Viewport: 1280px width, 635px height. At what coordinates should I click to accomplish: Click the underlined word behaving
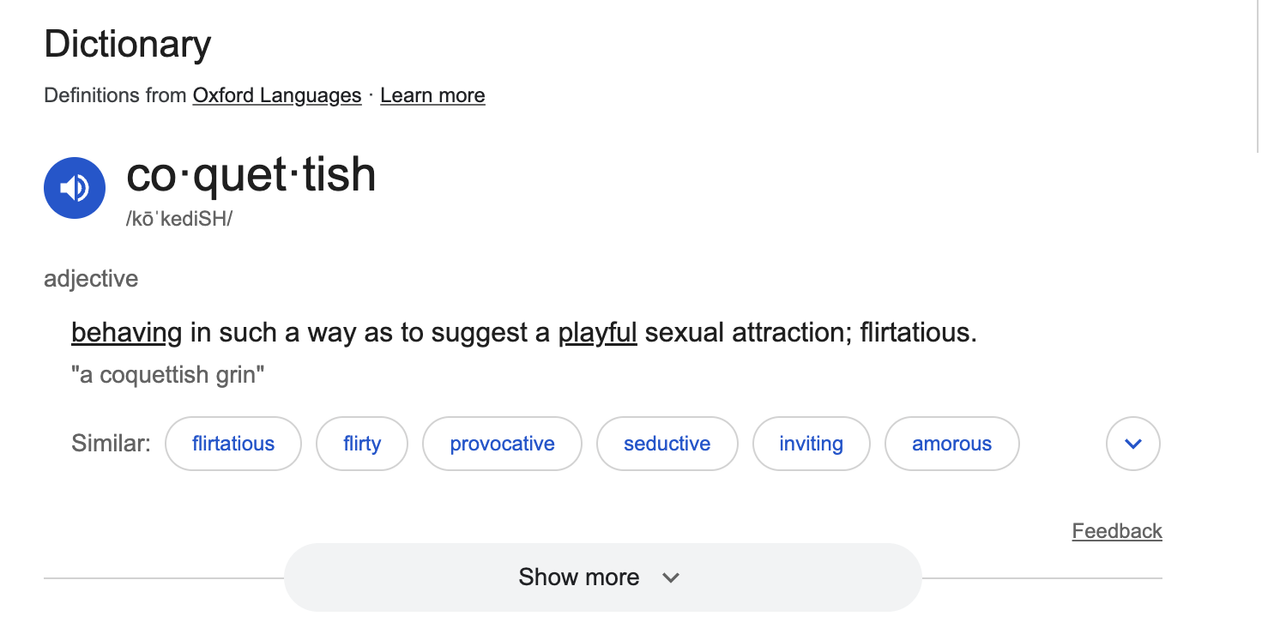[126, 332]
